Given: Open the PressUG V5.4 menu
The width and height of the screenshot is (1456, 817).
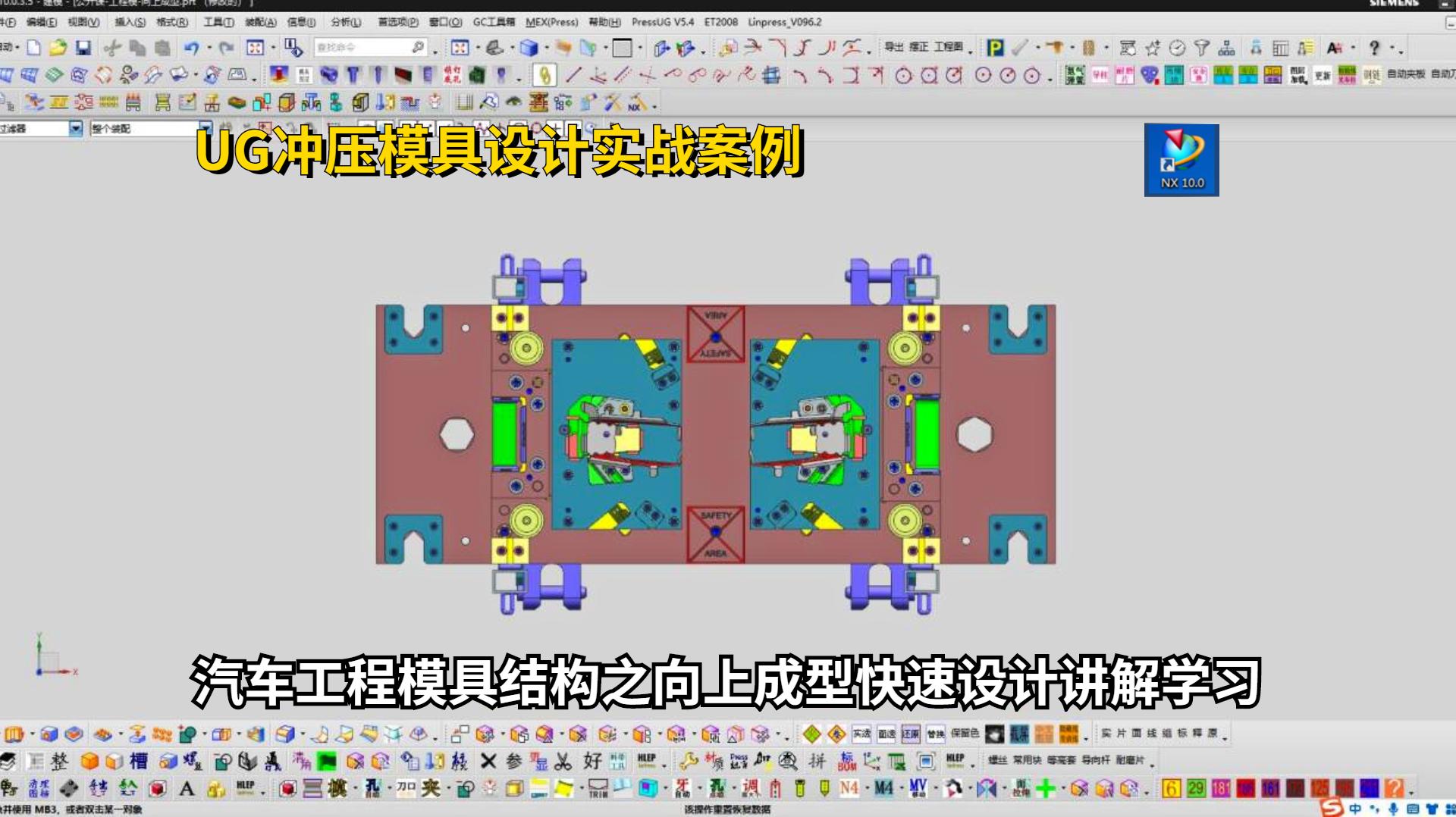Looking at the screenshot, I should point(662,22).
